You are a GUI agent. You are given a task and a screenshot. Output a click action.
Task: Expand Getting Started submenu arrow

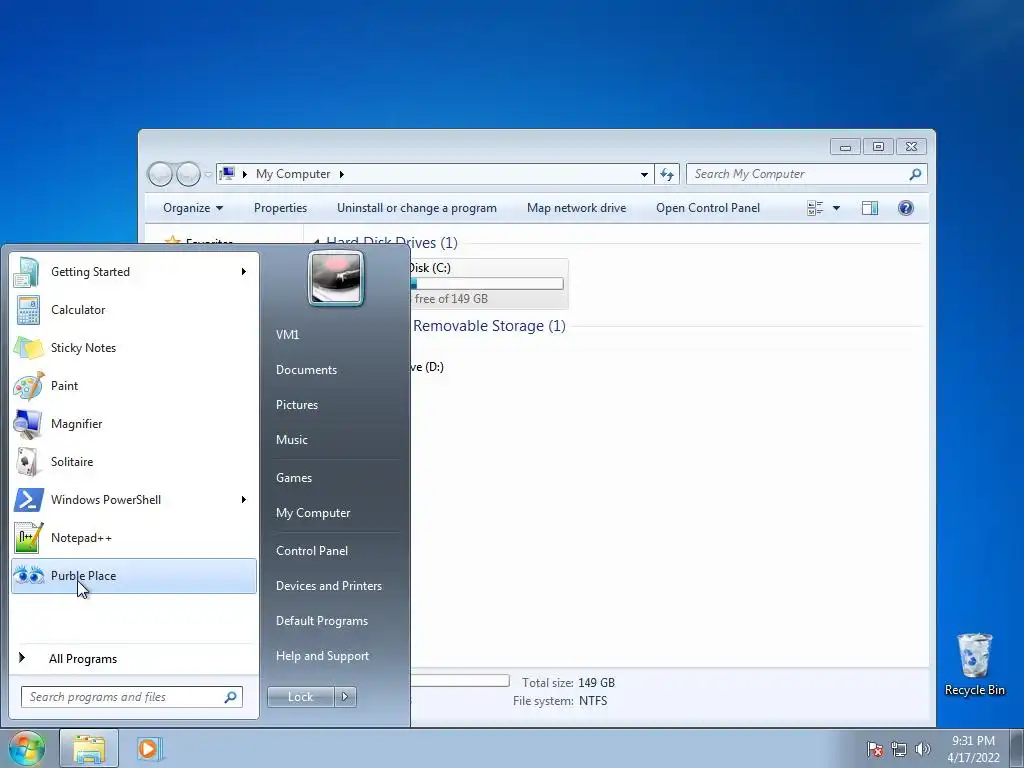pos(244,272)
